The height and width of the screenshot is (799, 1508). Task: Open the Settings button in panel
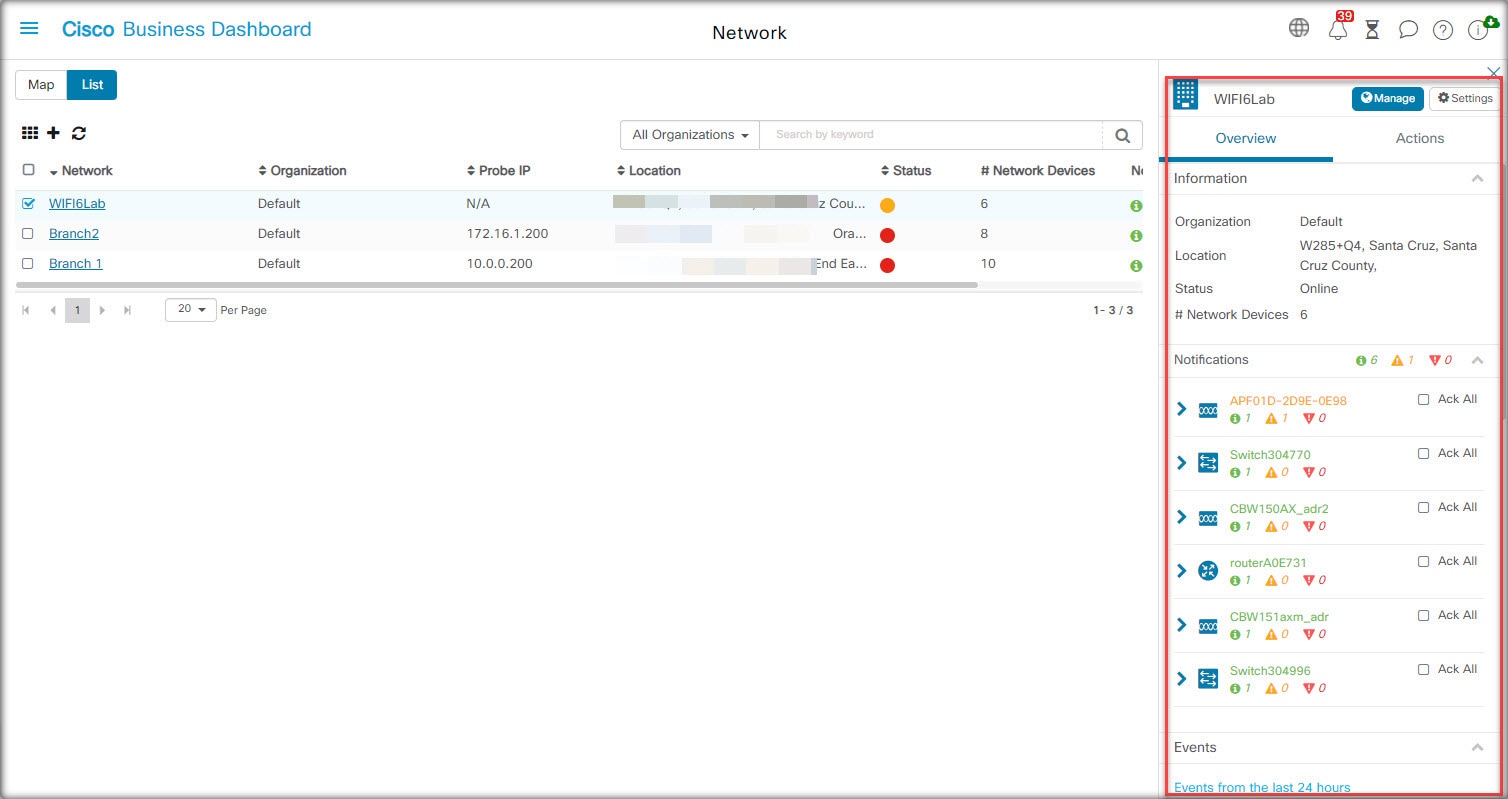(x=1465, y=98)
